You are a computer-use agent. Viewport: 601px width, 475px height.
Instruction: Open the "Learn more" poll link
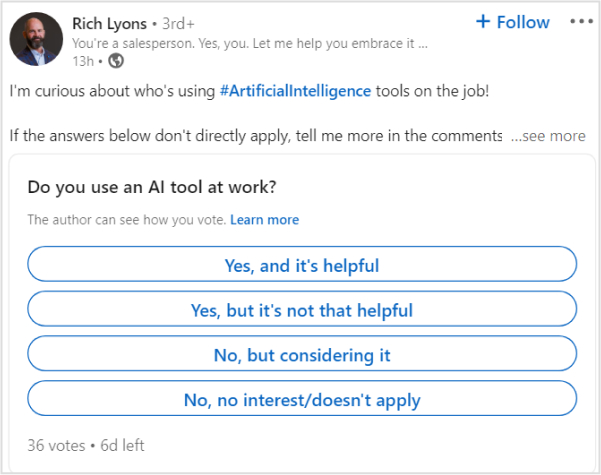click(x=264, y=219)
